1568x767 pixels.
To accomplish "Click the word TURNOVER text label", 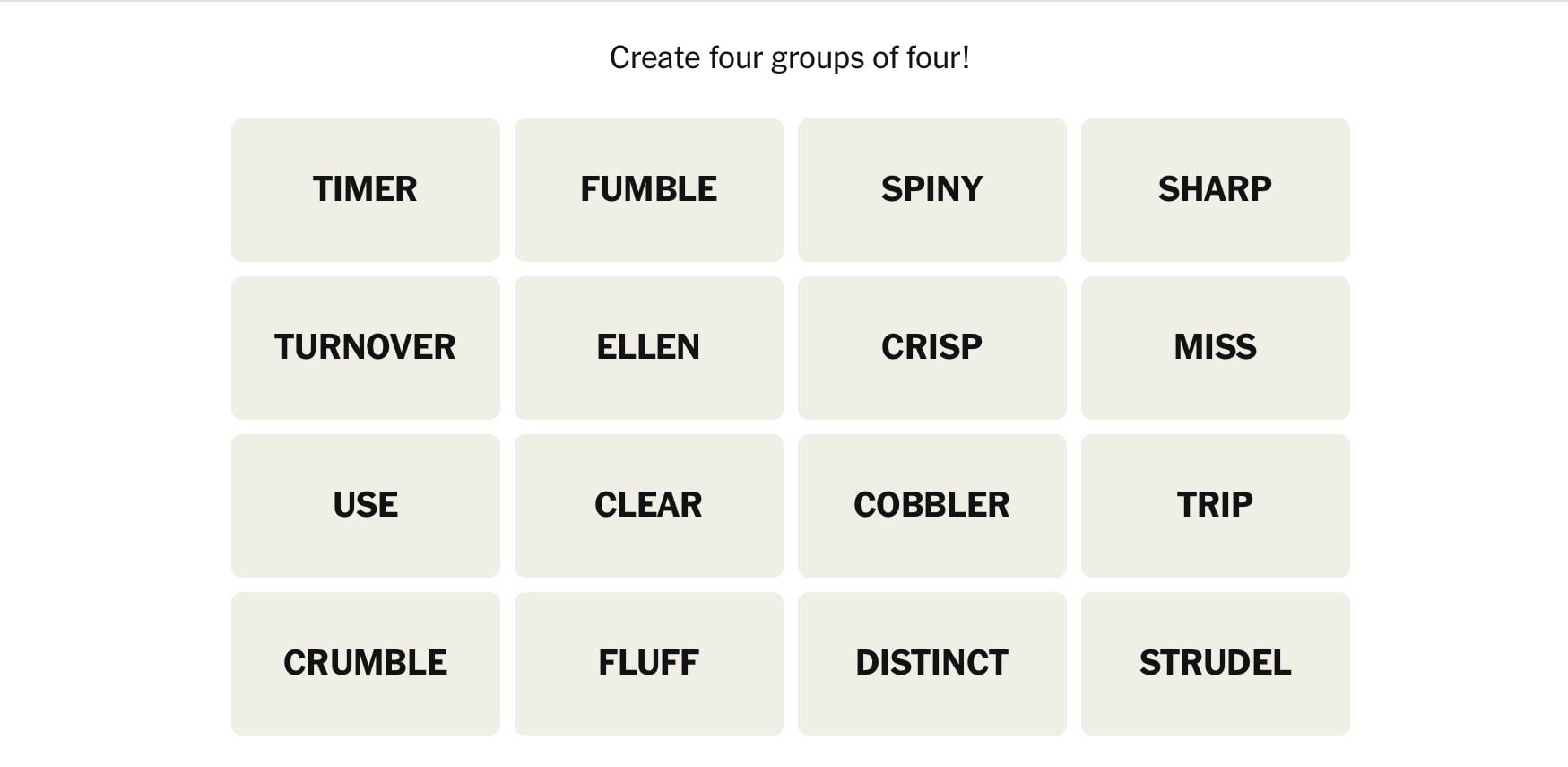I will click(x=365, y=347).
